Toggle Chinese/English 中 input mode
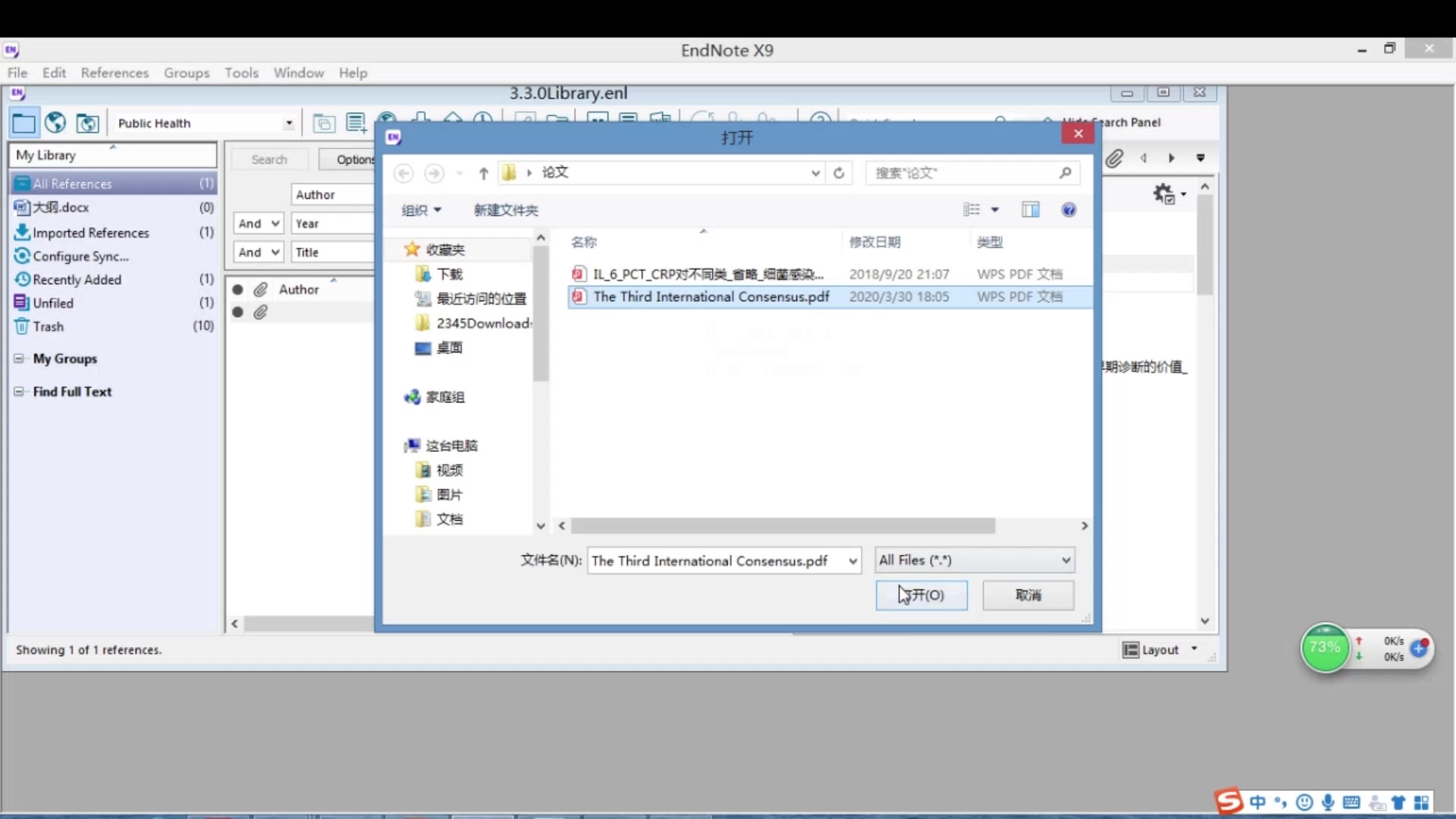 click(x=1257, y=802)
